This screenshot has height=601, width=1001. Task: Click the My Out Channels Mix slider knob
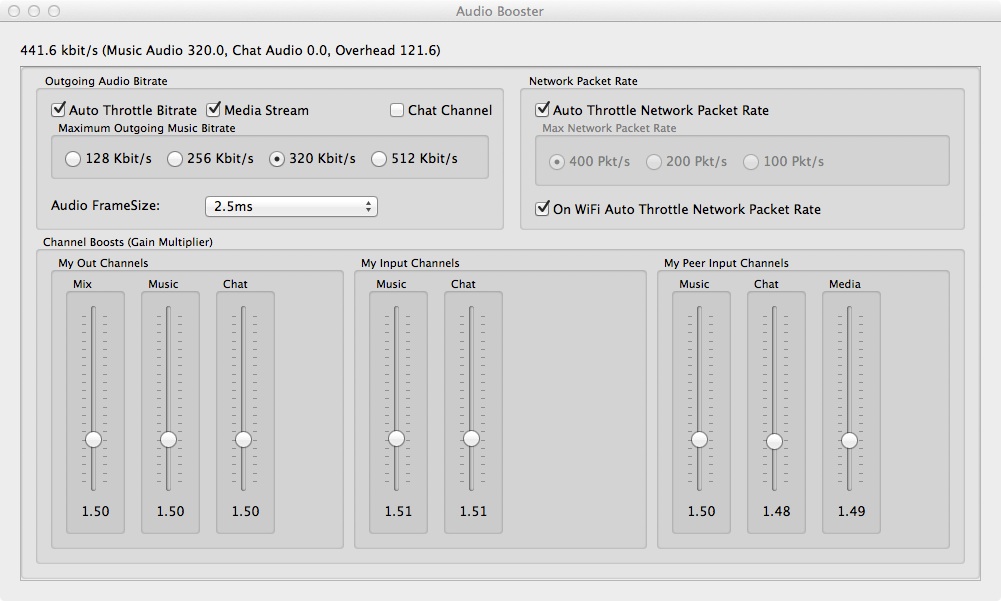pyautogui.click(x=93, y=439)
